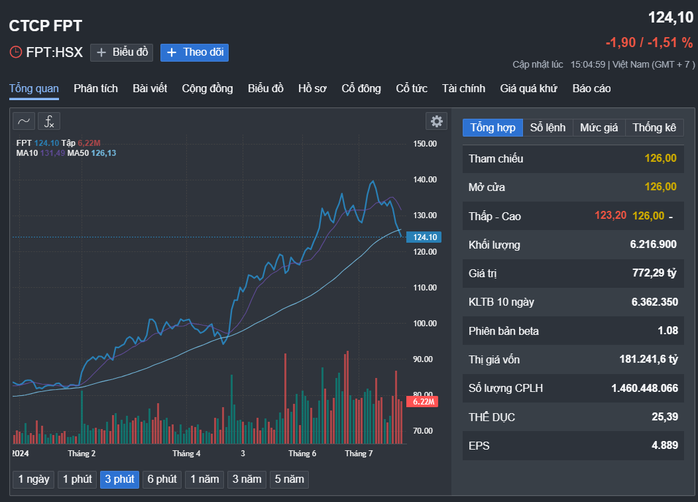Select the 5 năm timeframe

(289, 479)
